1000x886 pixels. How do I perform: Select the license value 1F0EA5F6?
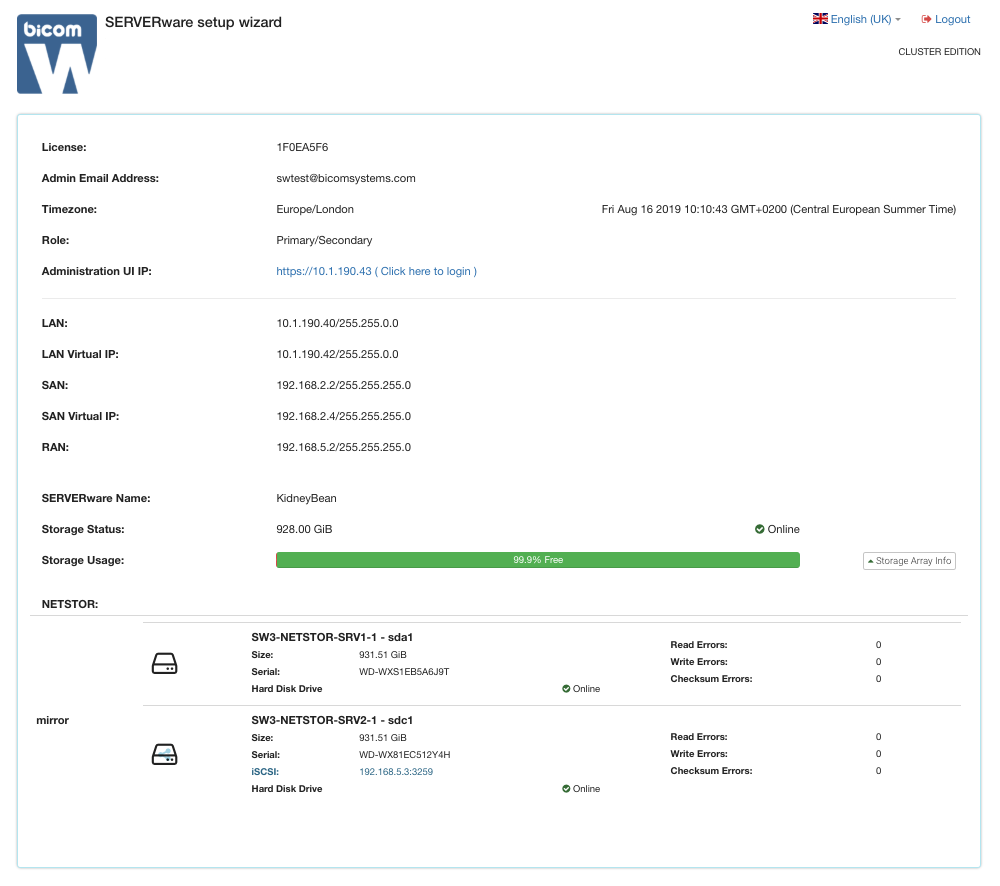click(x=302, y=147)
